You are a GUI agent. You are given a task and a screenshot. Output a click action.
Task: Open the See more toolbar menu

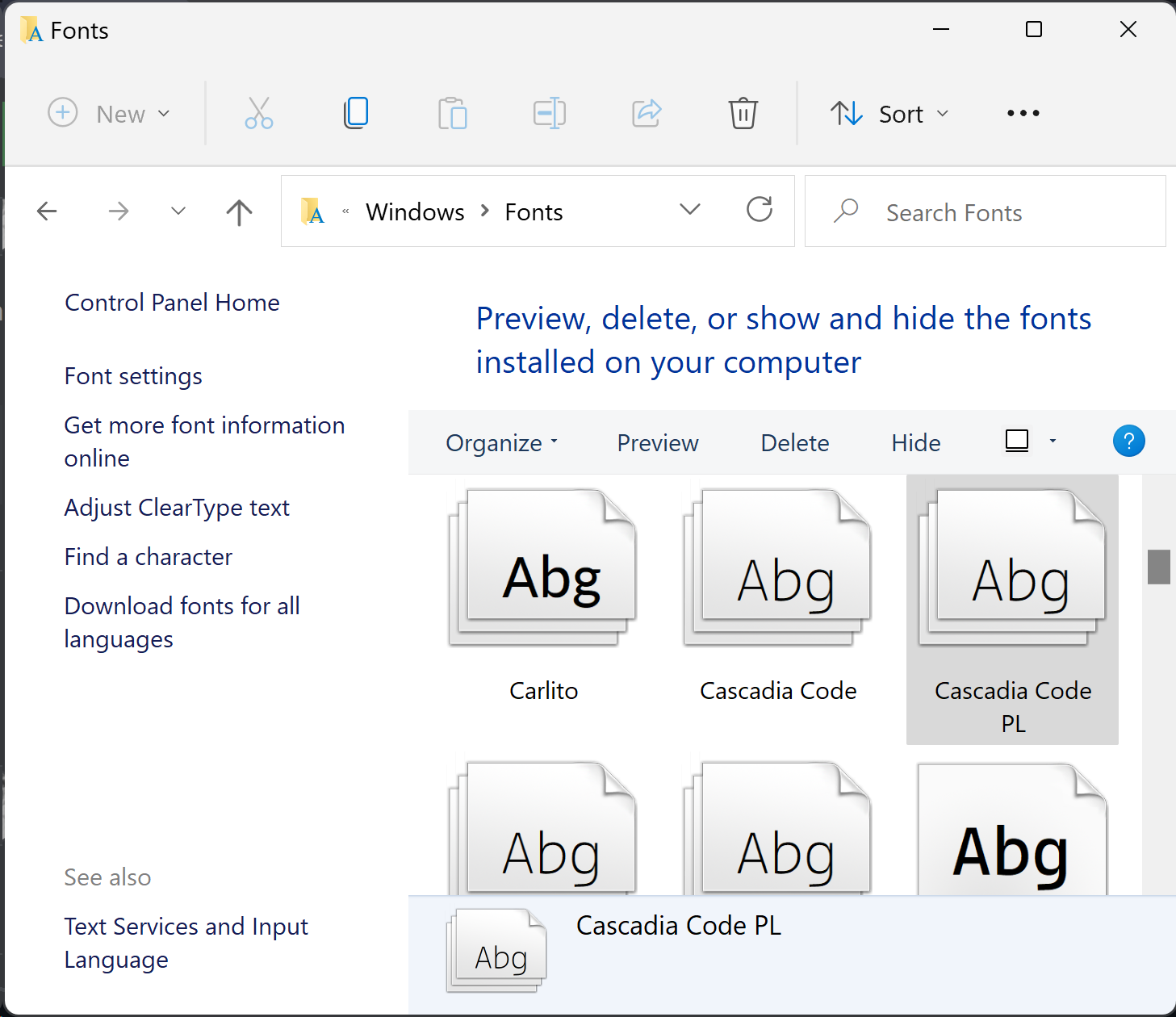coord(1022,113)
